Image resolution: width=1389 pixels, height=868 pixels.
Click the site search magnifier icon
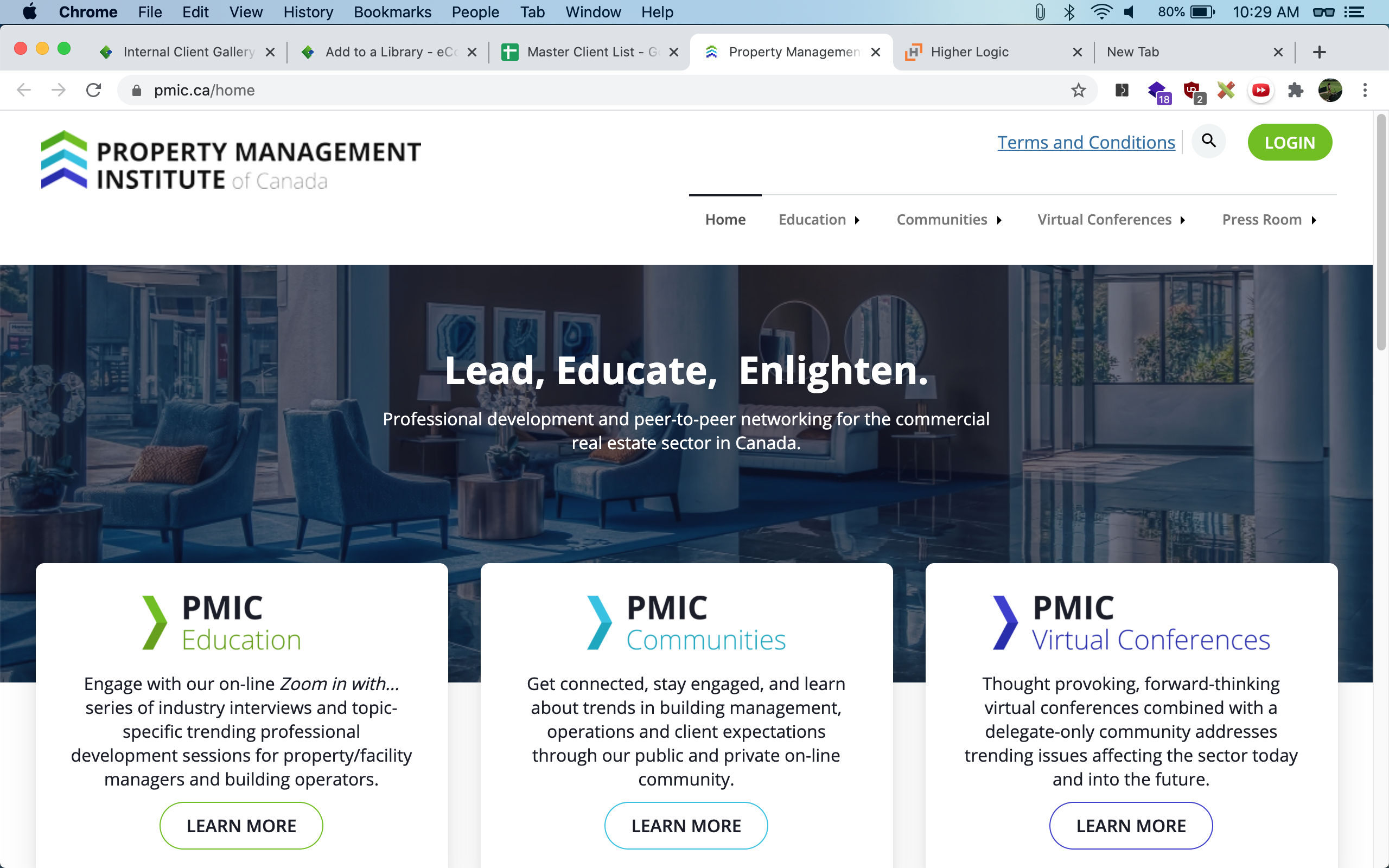(1208, 141)
